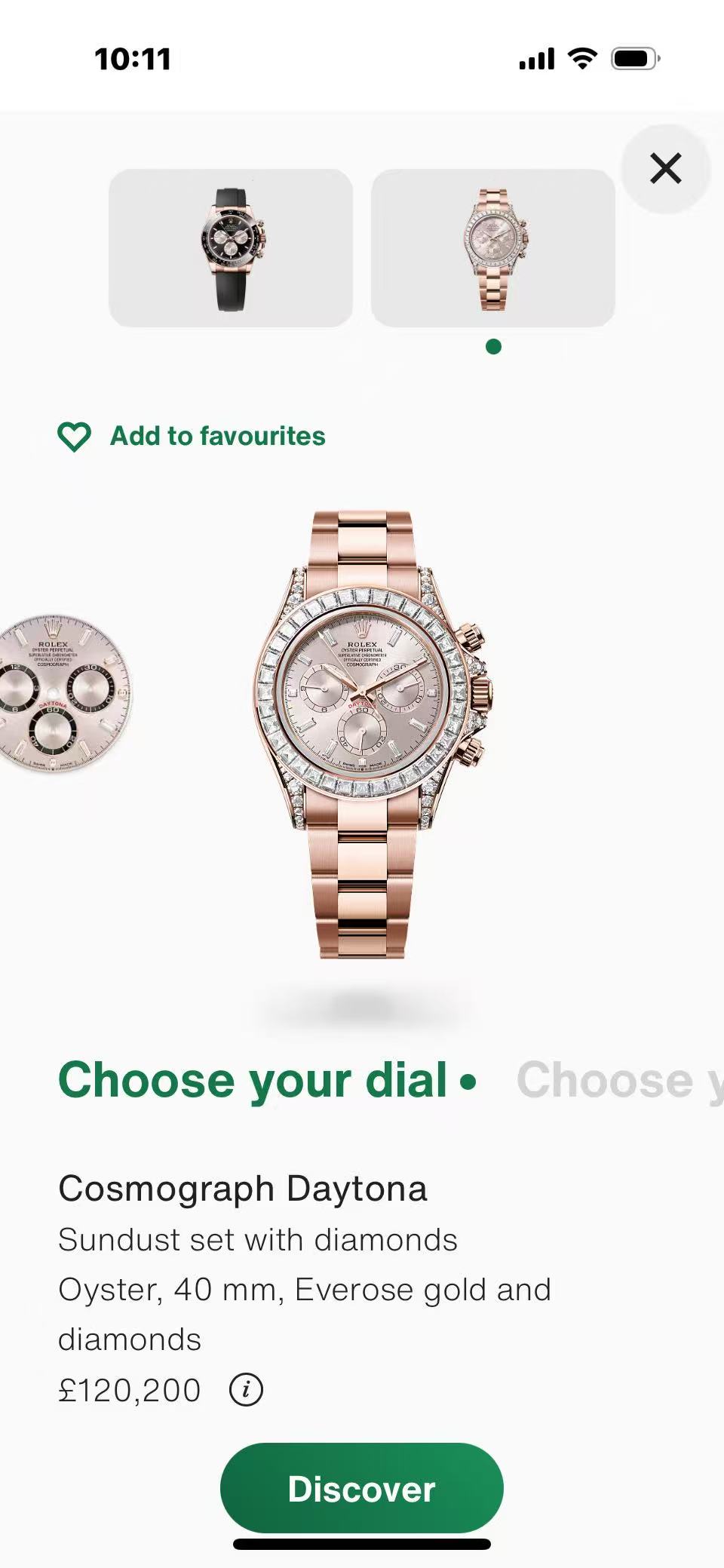Tap the Discover button

click(x=362, y=1489)
